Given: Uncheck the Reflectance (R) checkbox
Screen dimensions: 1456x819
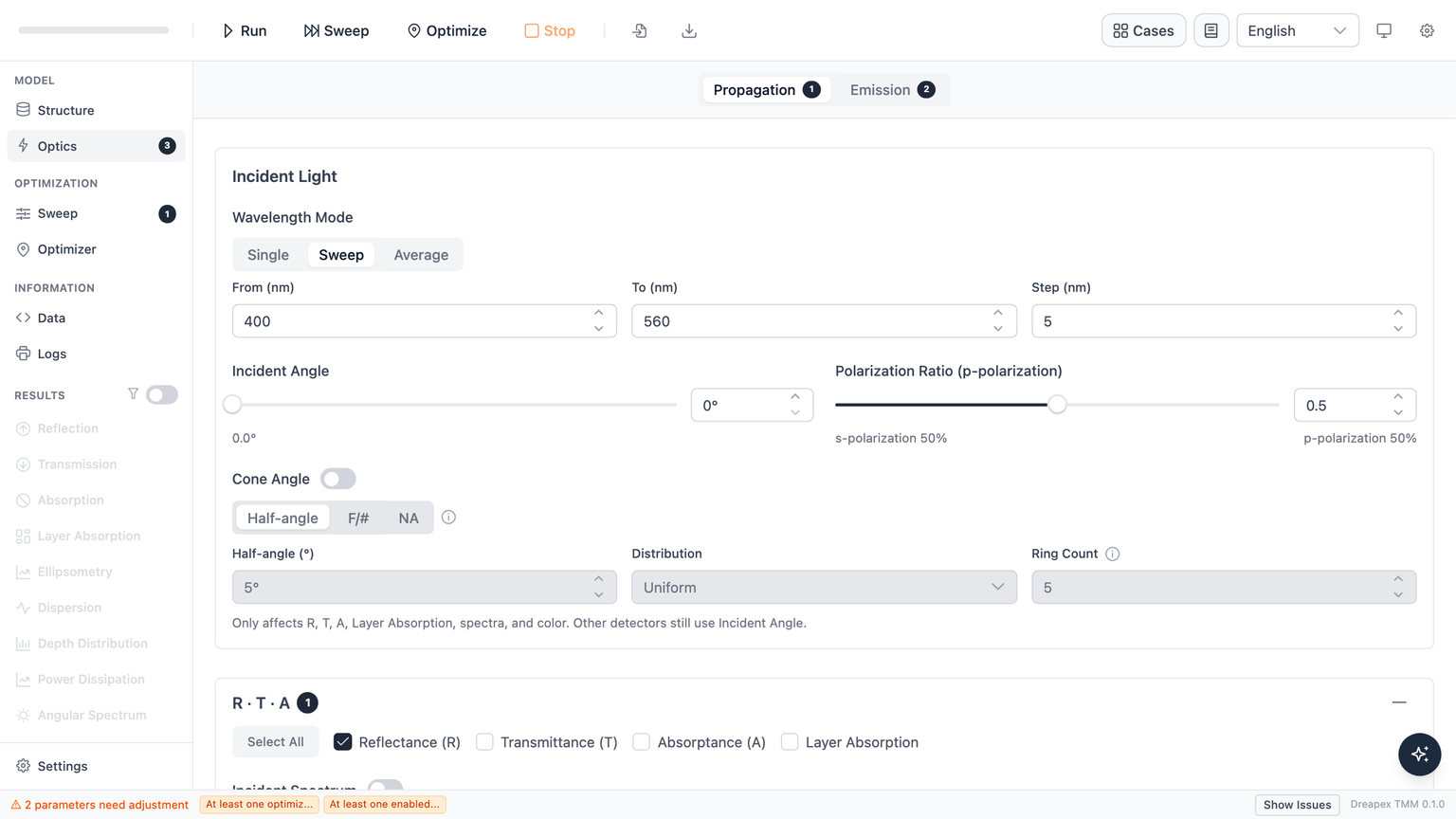Looking at the screenshot, I should pos(343,742).
